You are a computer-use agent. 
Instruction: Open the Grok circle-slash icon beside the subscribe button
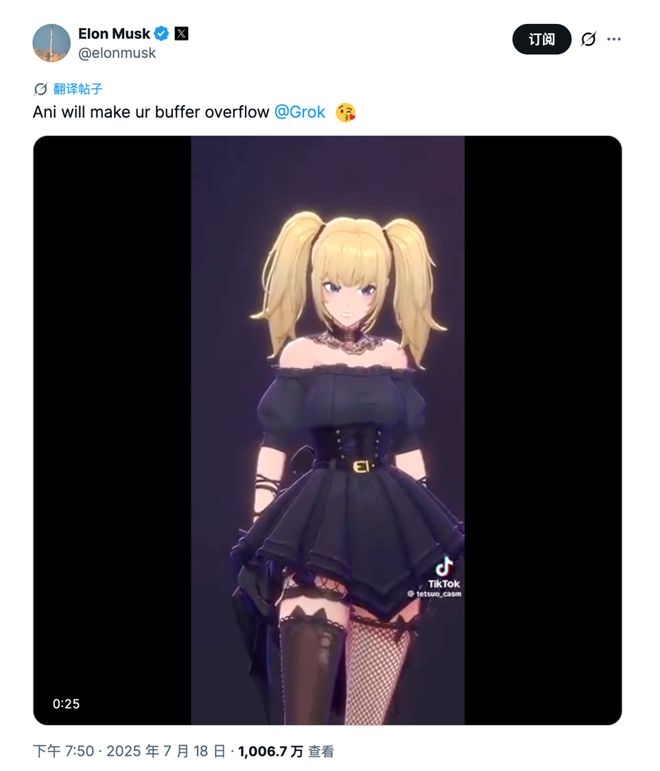(x=588, y=39)
